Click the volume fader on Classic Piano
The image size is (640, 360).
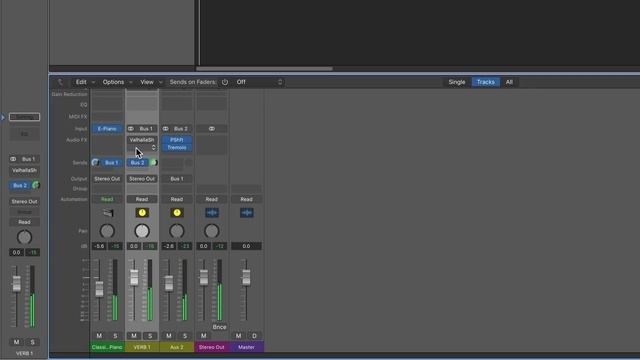[x=99, y=289]
